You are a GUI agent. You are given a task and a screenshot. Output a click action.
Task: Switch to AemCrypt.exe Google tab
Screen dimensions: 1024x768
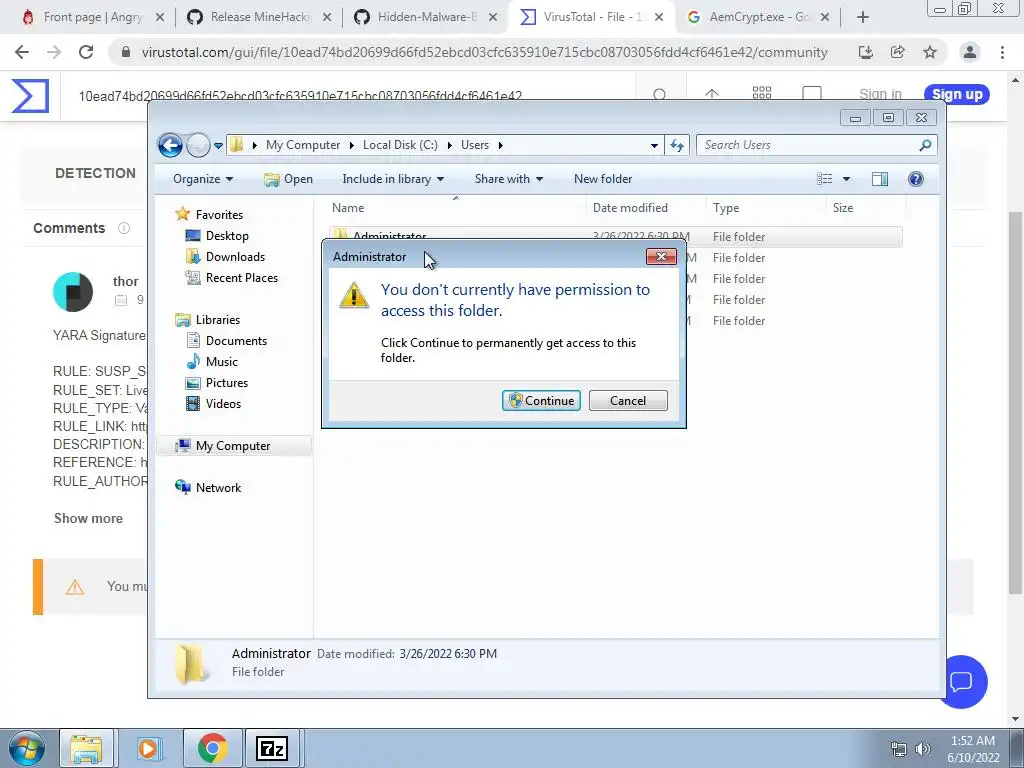pyautogui.click(x=760, y=17)
